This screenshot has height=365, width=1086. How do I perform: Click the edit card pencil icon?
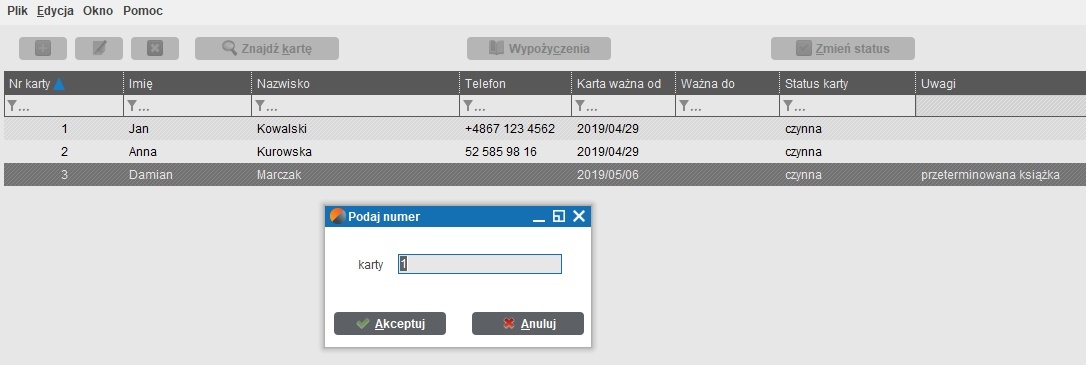pyautogui.click(x=99, y=48)
